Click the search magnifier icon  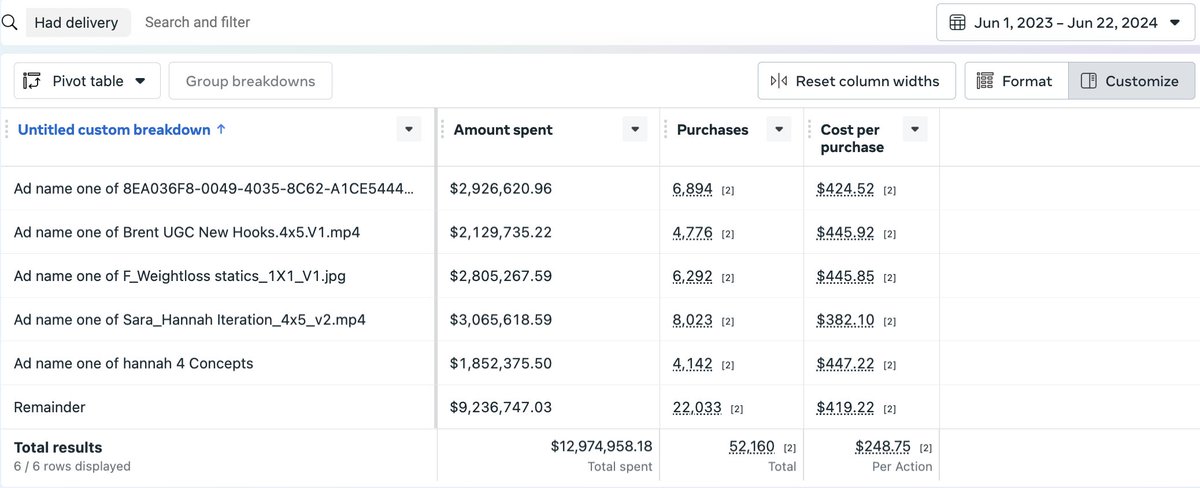pos(9,22)
